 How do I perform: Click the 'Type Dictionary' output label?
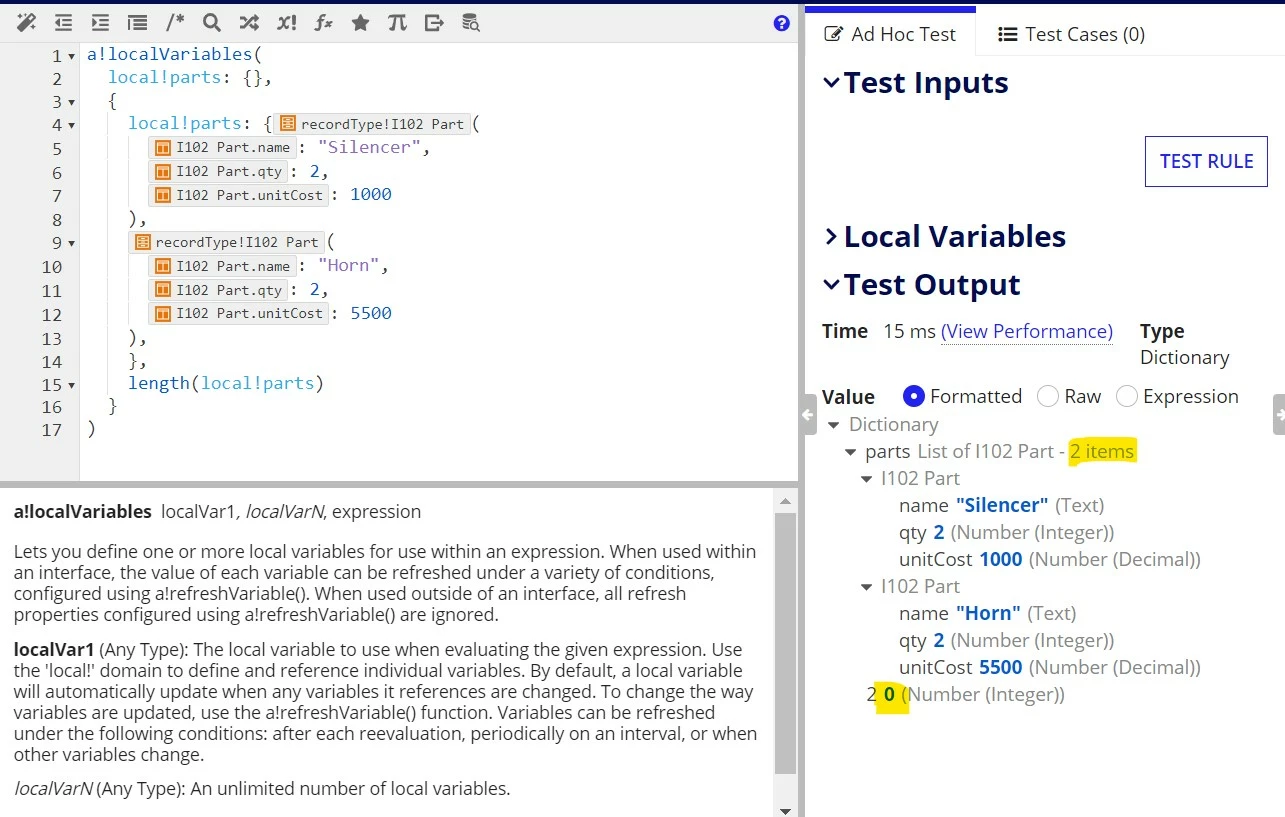1184,344
